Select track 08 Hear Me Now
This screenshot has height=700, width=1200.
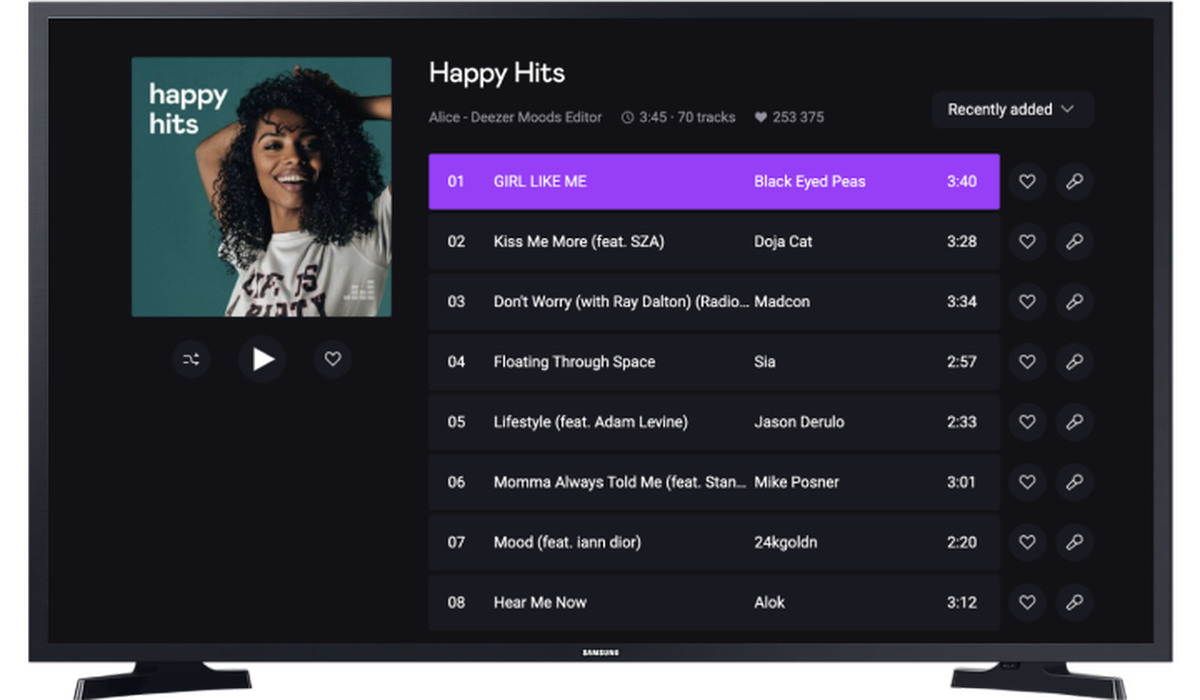click(714, 602)
